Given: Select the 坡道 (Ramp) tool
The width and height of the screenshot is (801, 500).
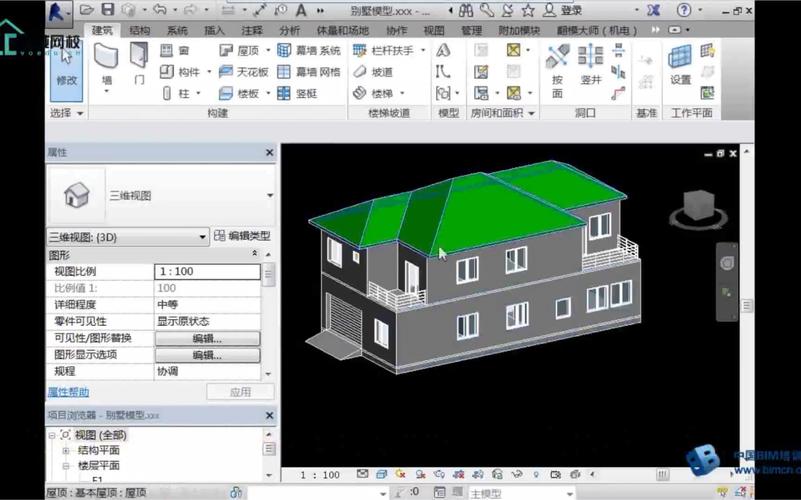Looking at the screenshot, I should click(x=373, y=72).
